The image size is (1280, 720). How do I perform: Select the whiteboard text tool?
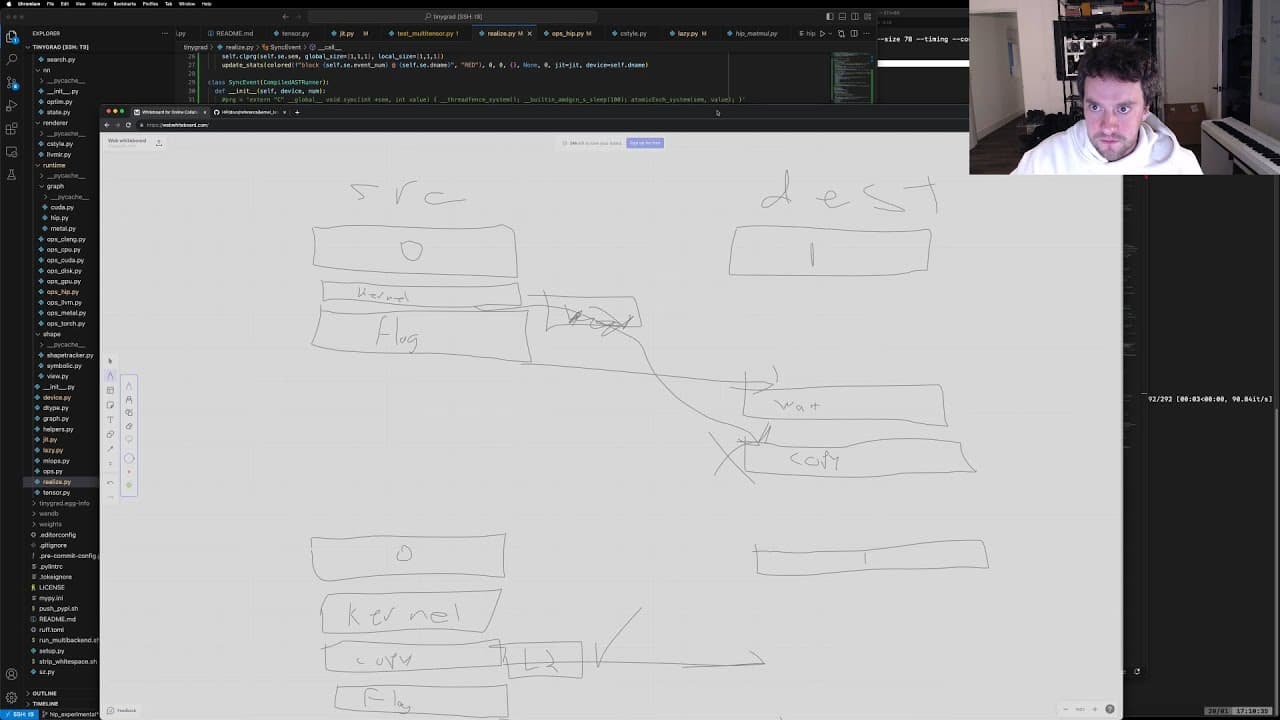110,419
